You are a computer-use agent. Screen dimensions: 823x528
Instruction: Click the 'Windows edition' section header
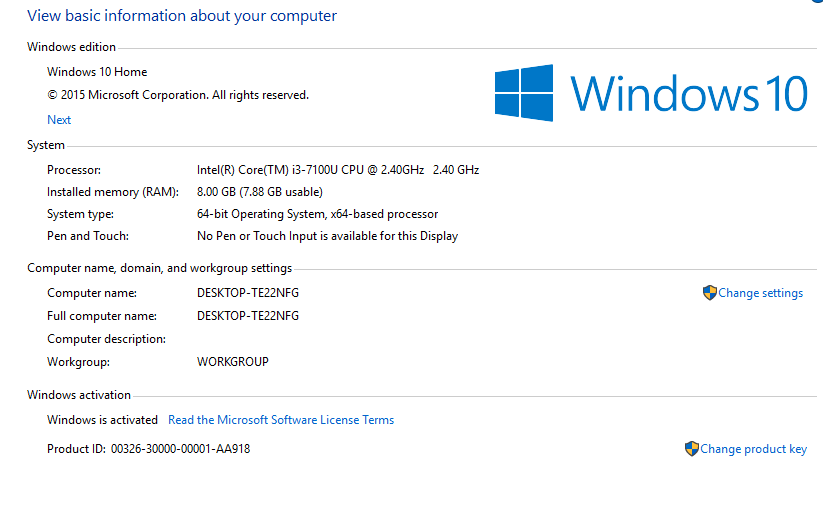(71, 47)
